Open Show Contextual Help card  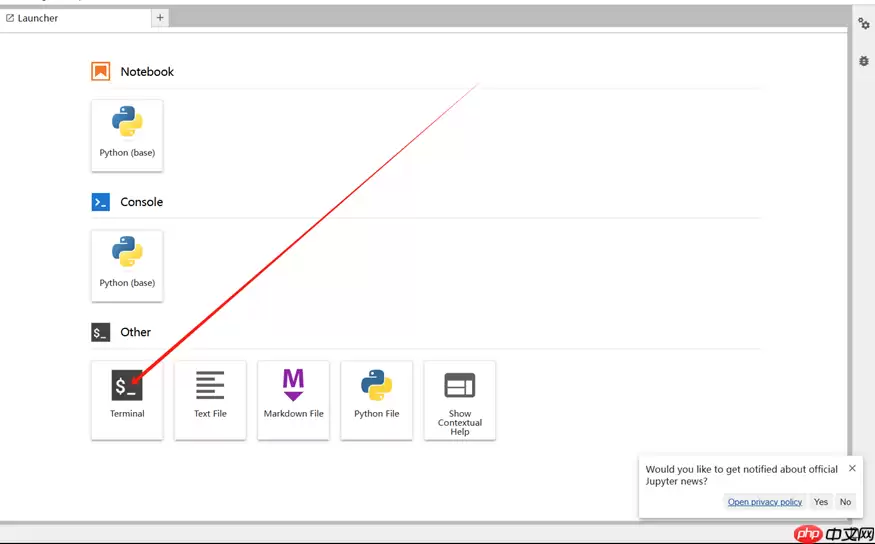pos(459,399)
